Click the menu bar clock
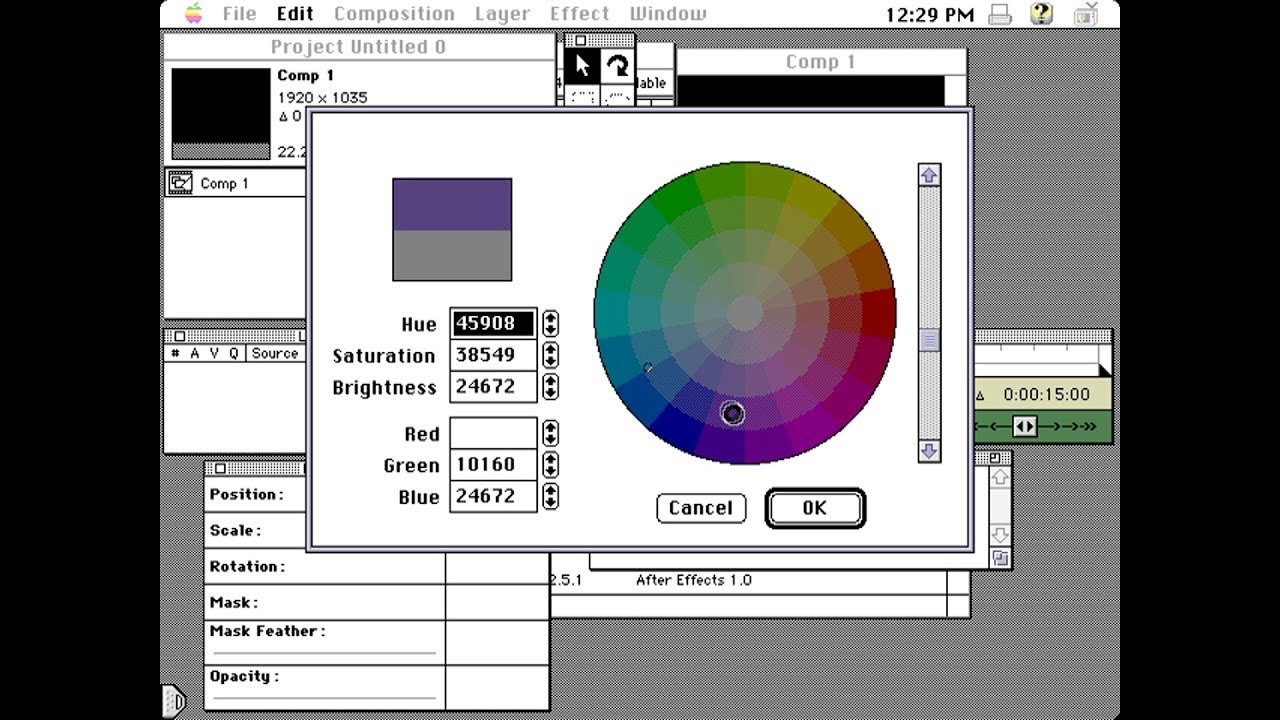The height and width of the screenshot is (720, 1280). point(929,14)
